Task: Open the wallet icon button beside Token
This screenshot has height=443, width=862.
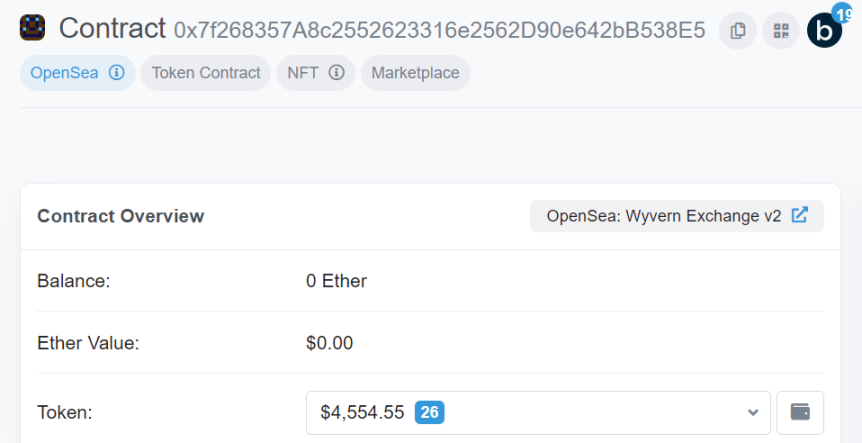Action: (x=800, y=412)
